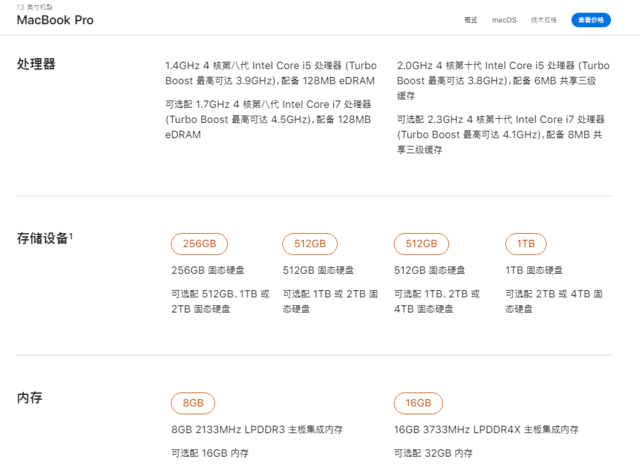
Task: Click text 可选配 512GB、1TB 或 2TB 固态硬盘
Action: [x=220, y=302]
